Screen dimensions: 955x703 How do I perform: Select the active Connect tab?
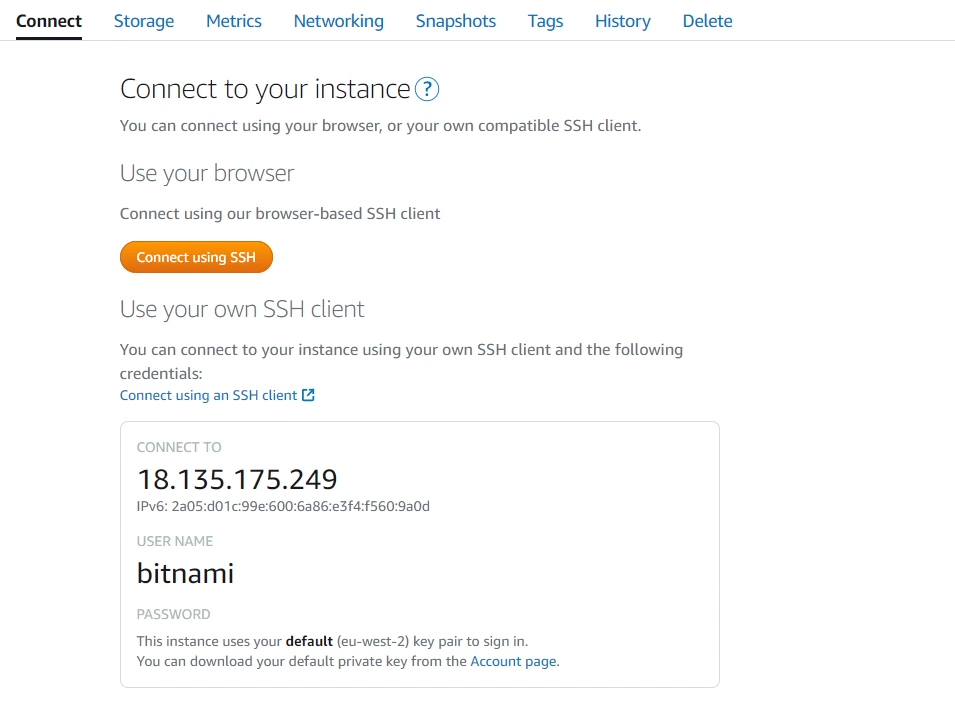[x=49, y=21]
